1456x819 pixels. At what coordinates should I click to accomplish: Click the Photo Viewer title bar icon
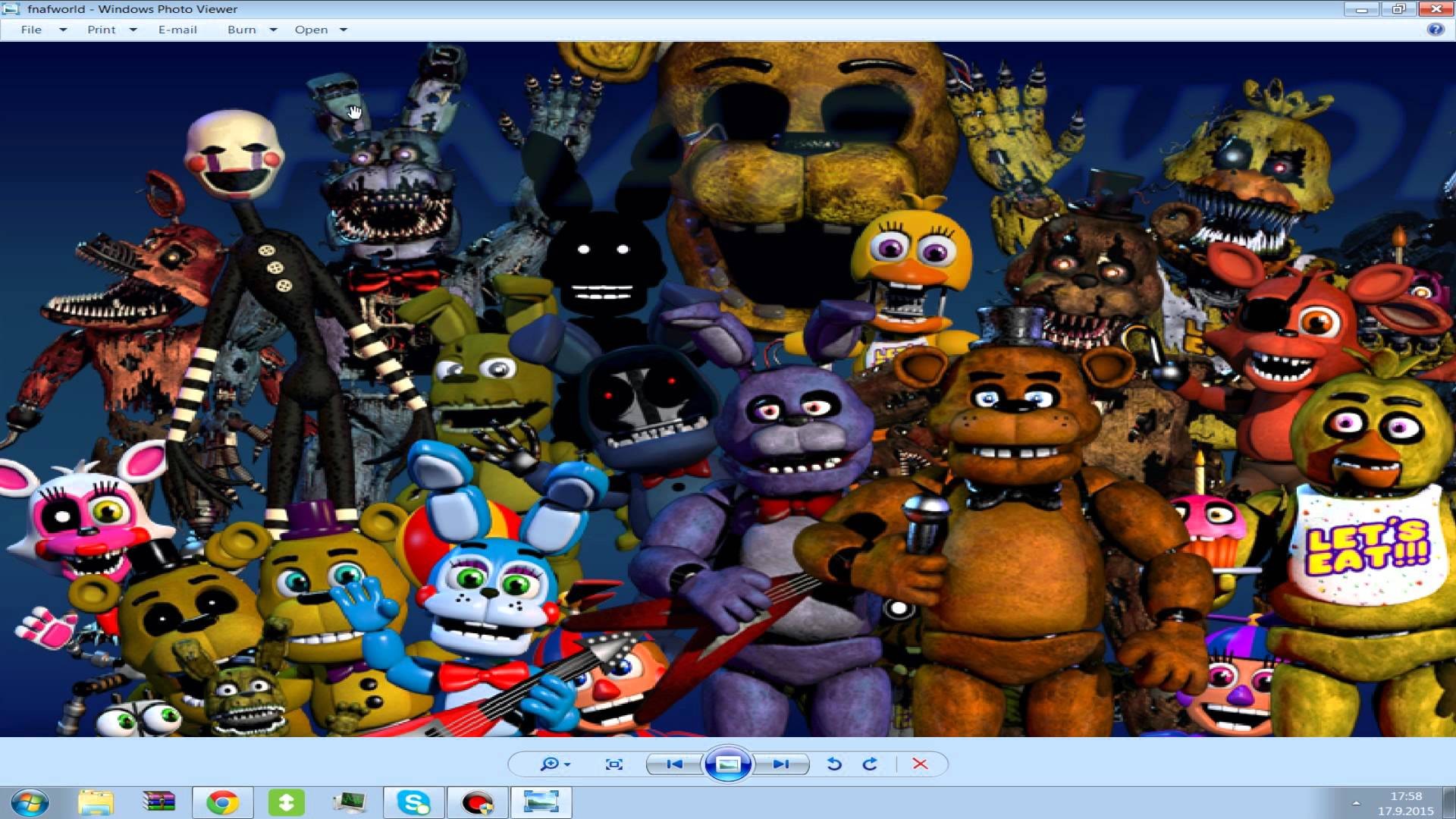pos(11,9)
